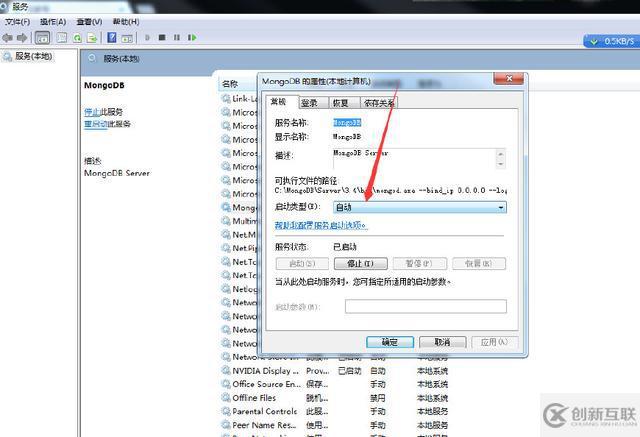The image size is (640, 437).
Task: Click 禁用 startup type of Offline Files
Action: point(378,398)
